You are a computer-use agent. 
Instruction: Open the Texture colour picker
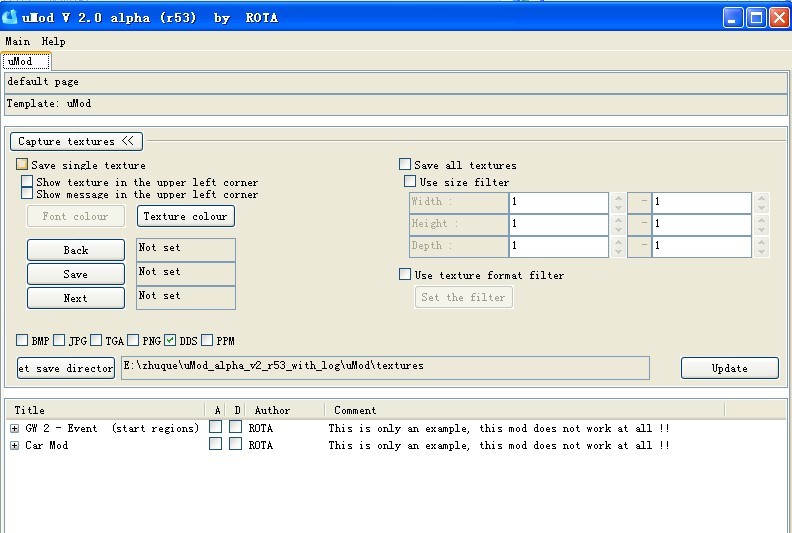[x=185, y=216]
